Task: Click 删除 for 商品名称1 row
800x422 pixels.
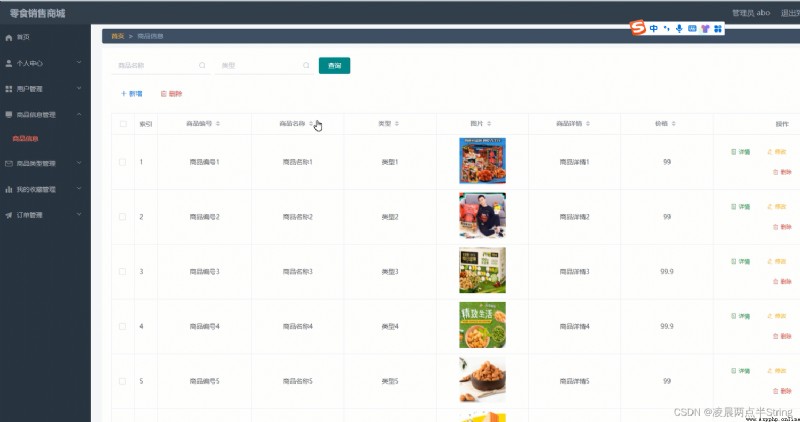Action: (782, 172)
